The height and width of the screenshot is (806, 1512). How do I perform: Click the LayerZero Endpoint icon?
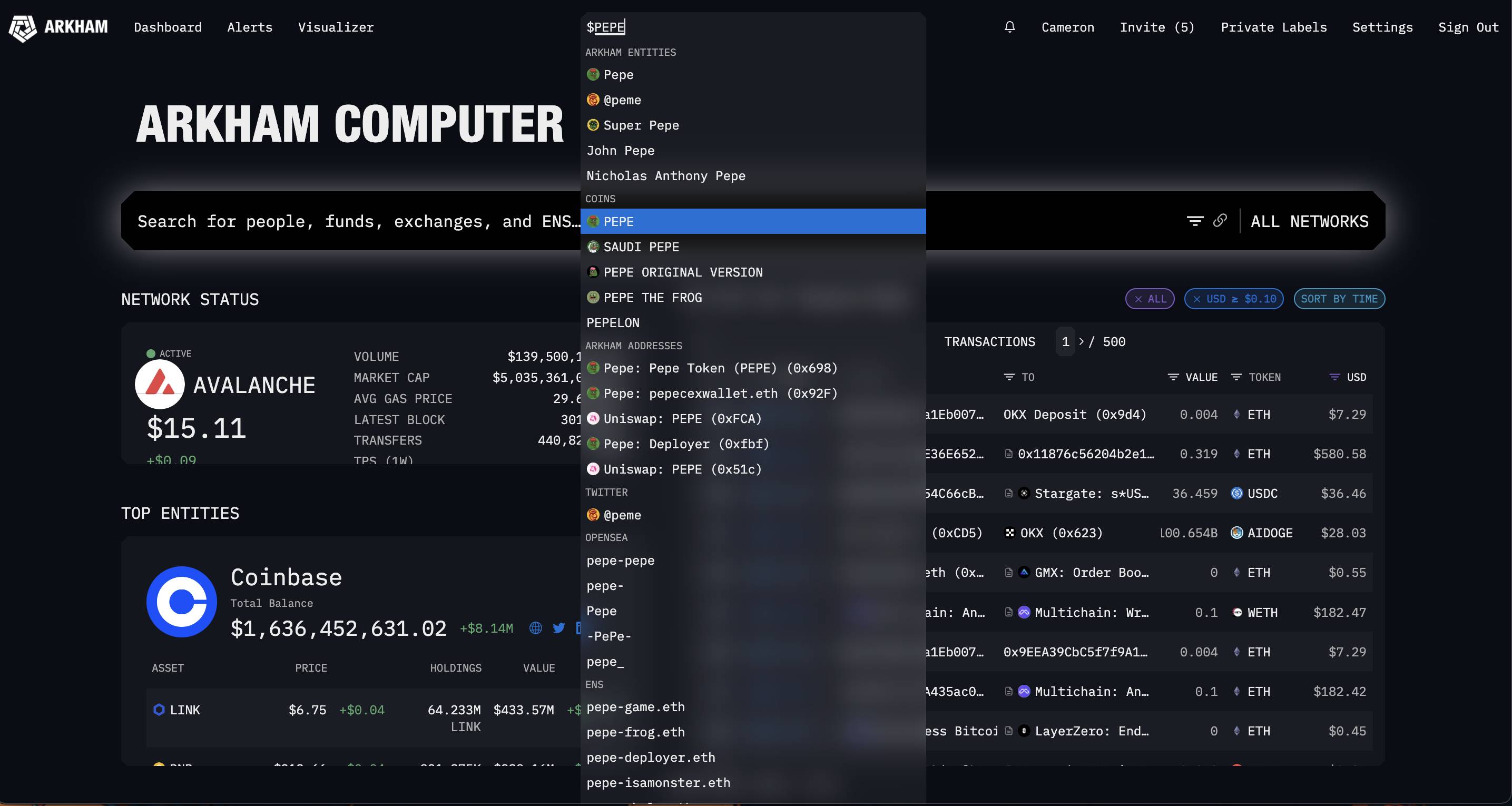(1024, 731)
